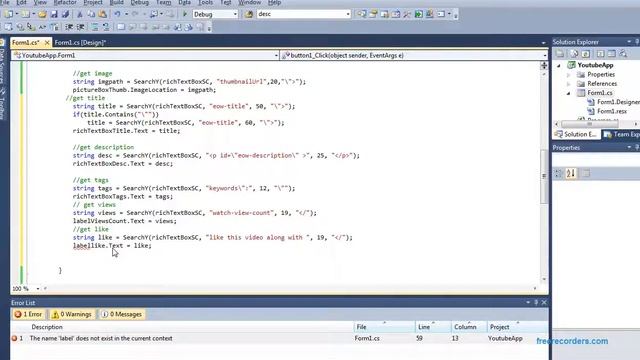Click the Copy toolbar icon
640x360 pixels.
(x=91, y=14)
